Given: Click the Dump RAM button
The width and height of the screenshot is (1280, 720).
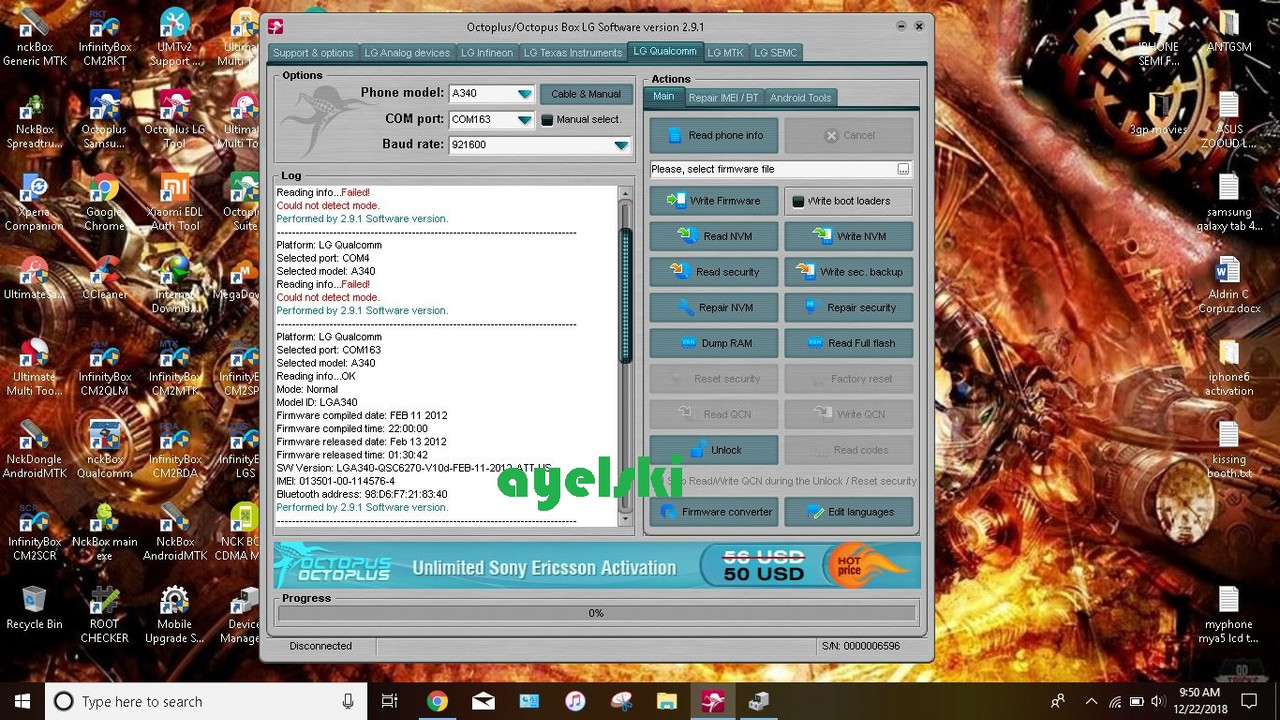Looking at the screenshot, I should (713, 343).
